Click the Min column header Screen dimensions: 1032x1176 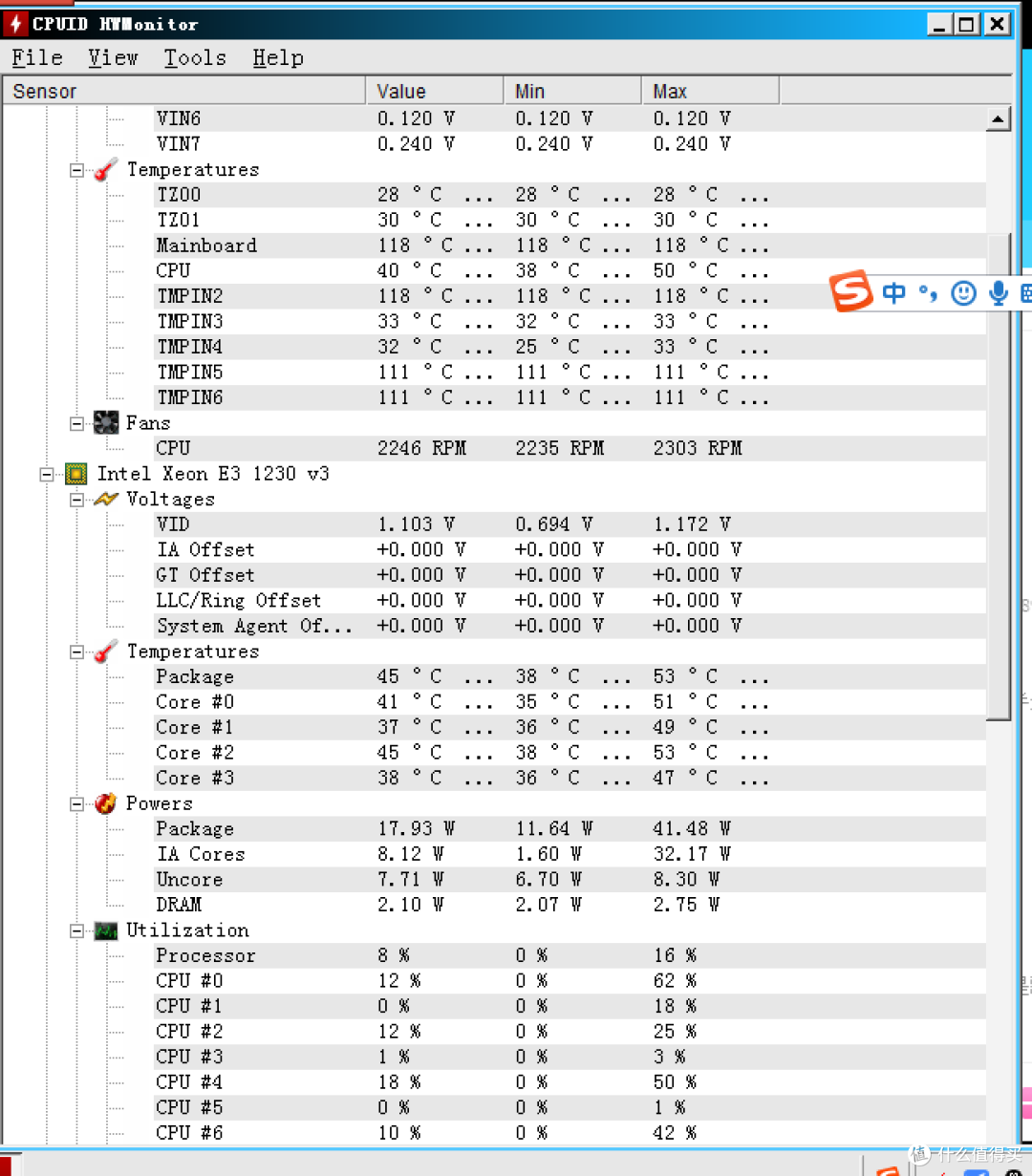[x=571, y=91]
